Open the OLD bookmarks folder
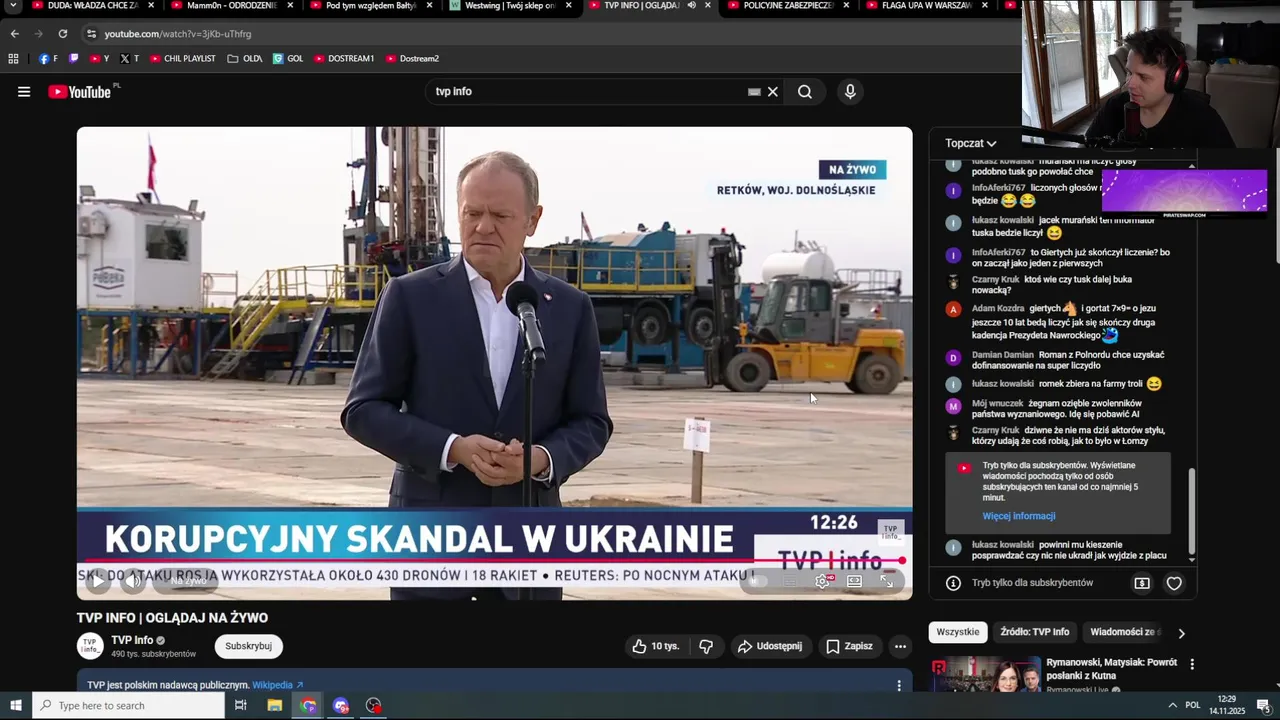 click(244, 58)
